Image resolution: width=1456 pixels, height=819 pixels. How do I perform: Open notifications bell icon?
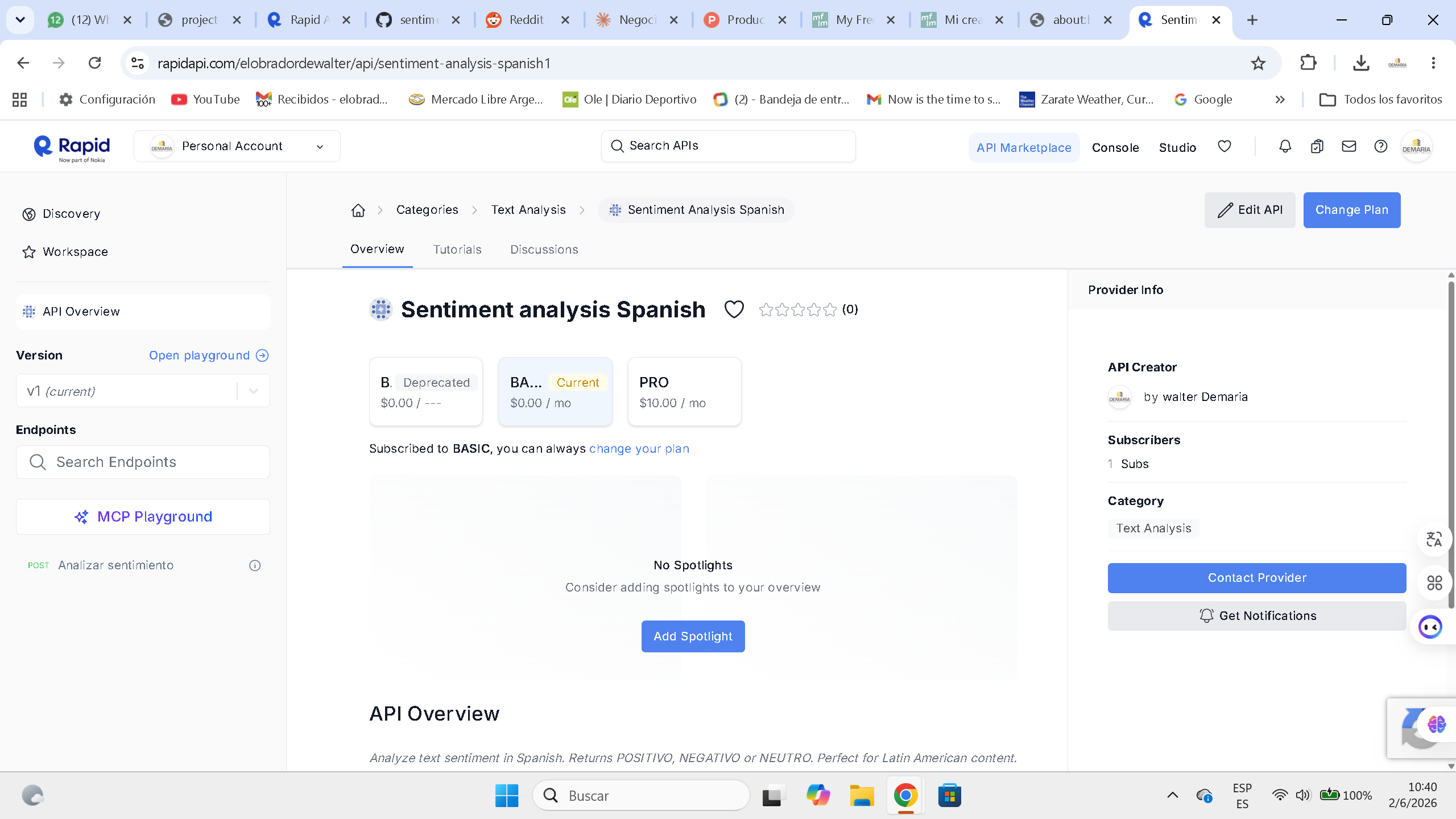pos(1285,147)
